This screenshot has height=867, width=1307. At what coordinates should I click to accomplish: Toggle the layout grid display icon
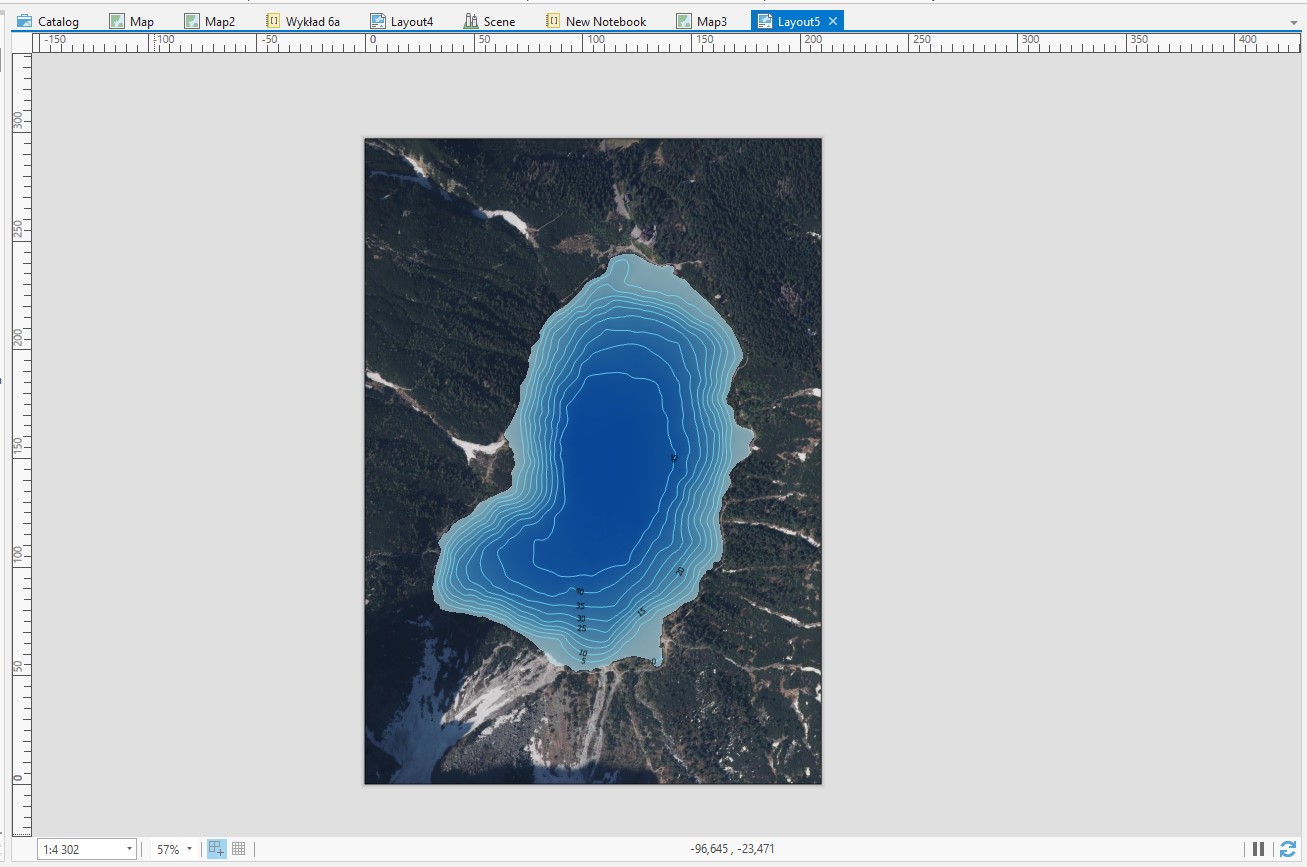click(x=238, y=849)
